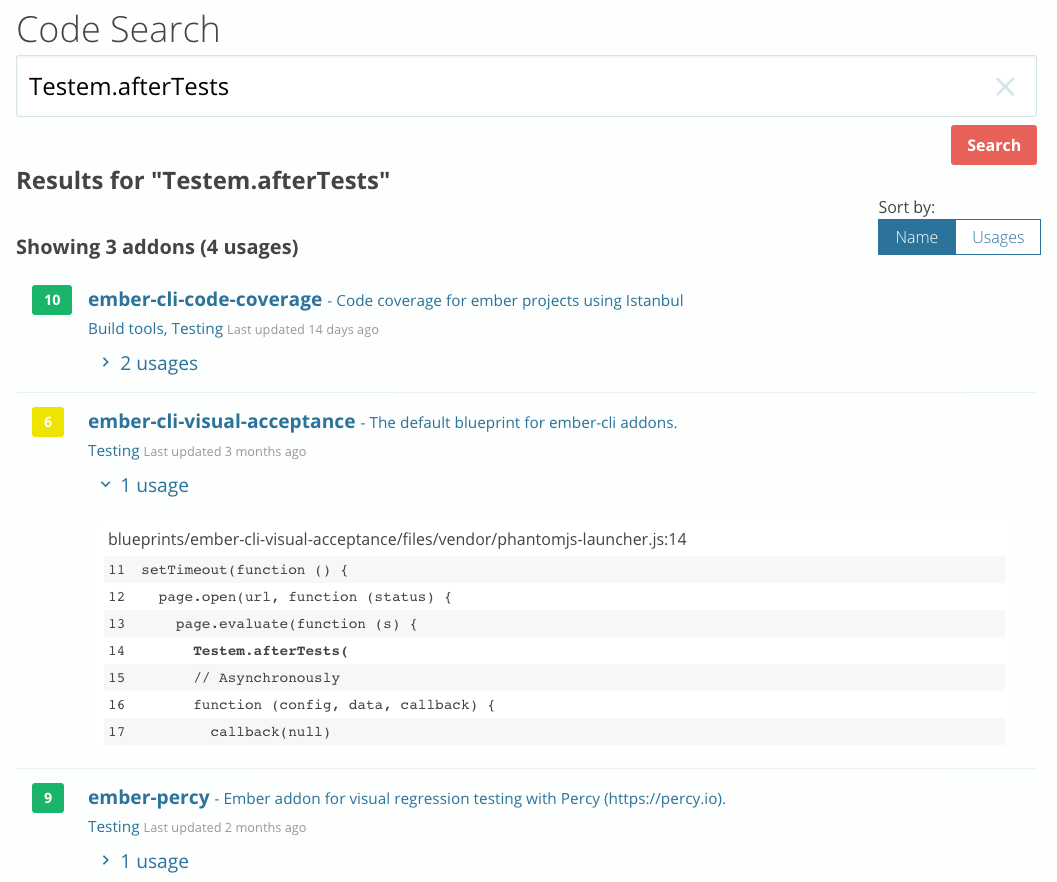Click the green score badge 10
The height and width of the screenshot is (882, 1057).
click(52, 300)
